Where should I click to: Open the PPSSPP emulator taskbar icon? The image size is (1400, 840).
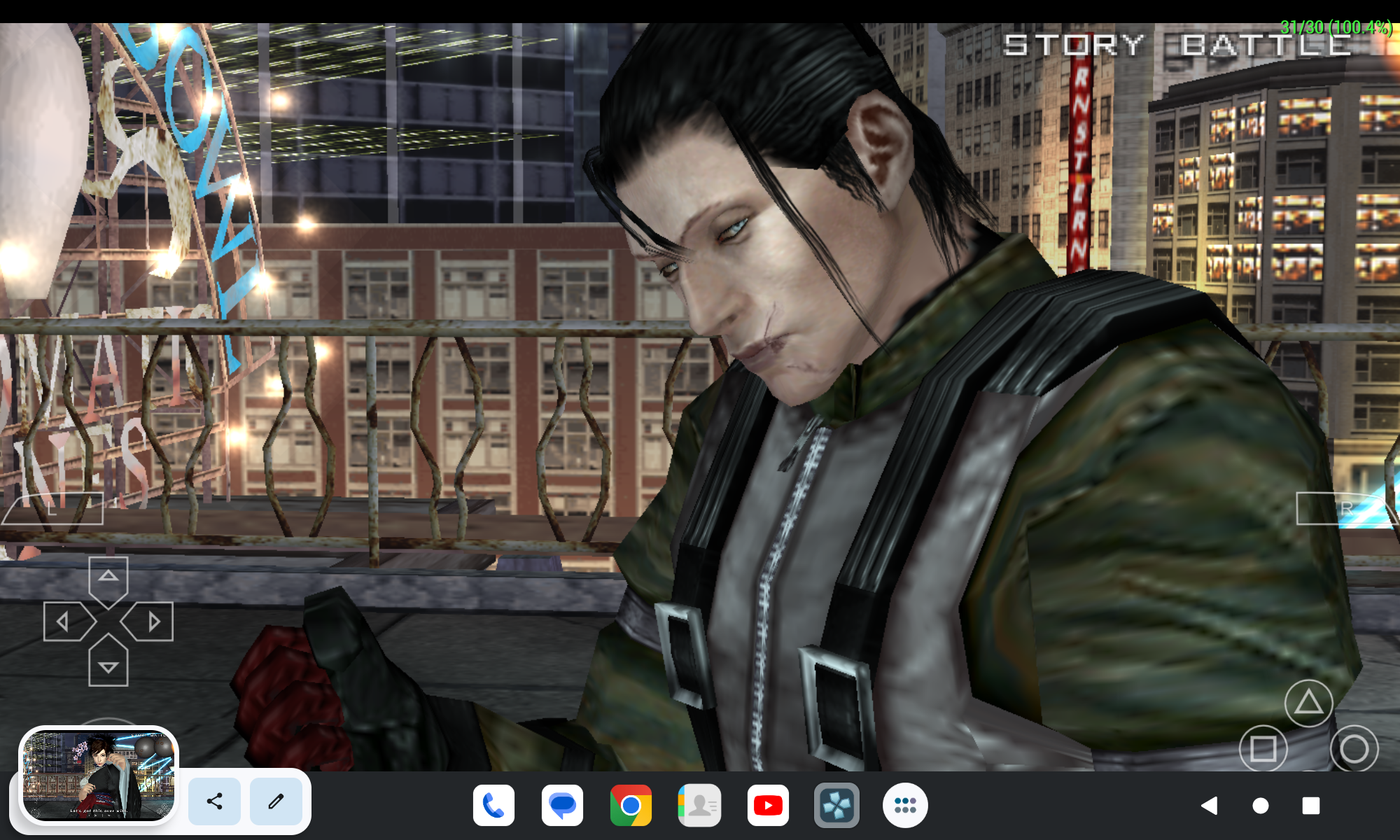[836, 806]
